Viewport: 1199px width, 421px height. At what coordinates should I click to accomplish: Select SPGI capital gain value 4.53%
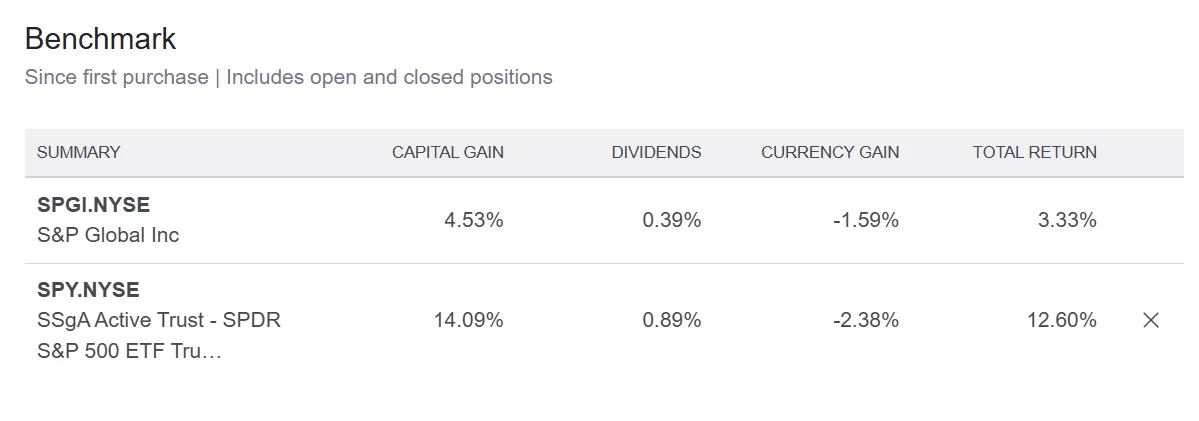(x=473, y=220)
